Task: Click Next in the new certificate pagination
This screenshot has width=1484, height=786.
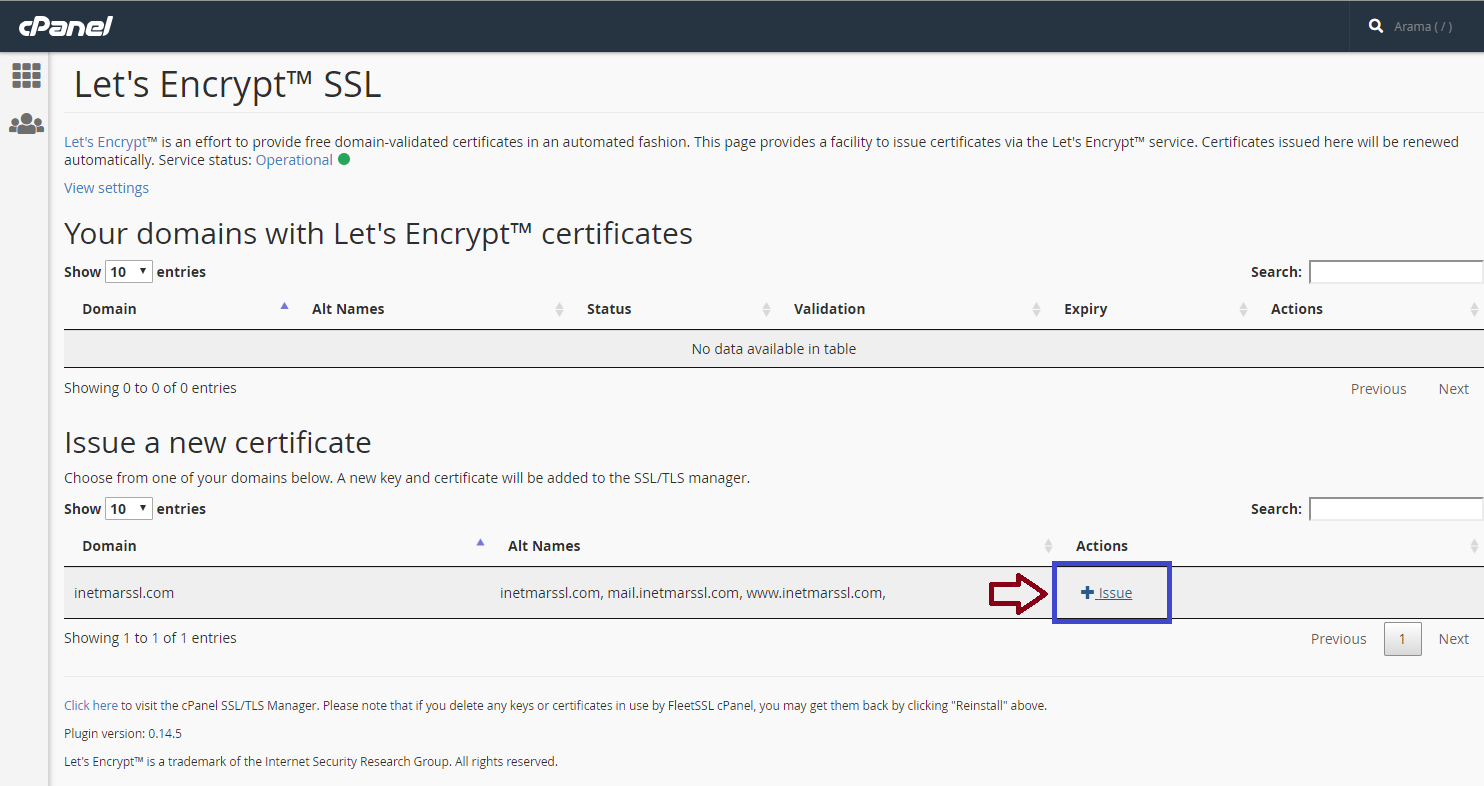Action: pyautogui.click(x=1453, y=639)
